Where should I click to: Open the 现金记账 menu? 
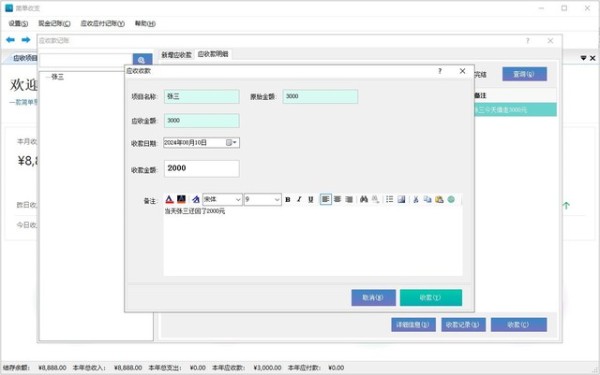(54, 23)
